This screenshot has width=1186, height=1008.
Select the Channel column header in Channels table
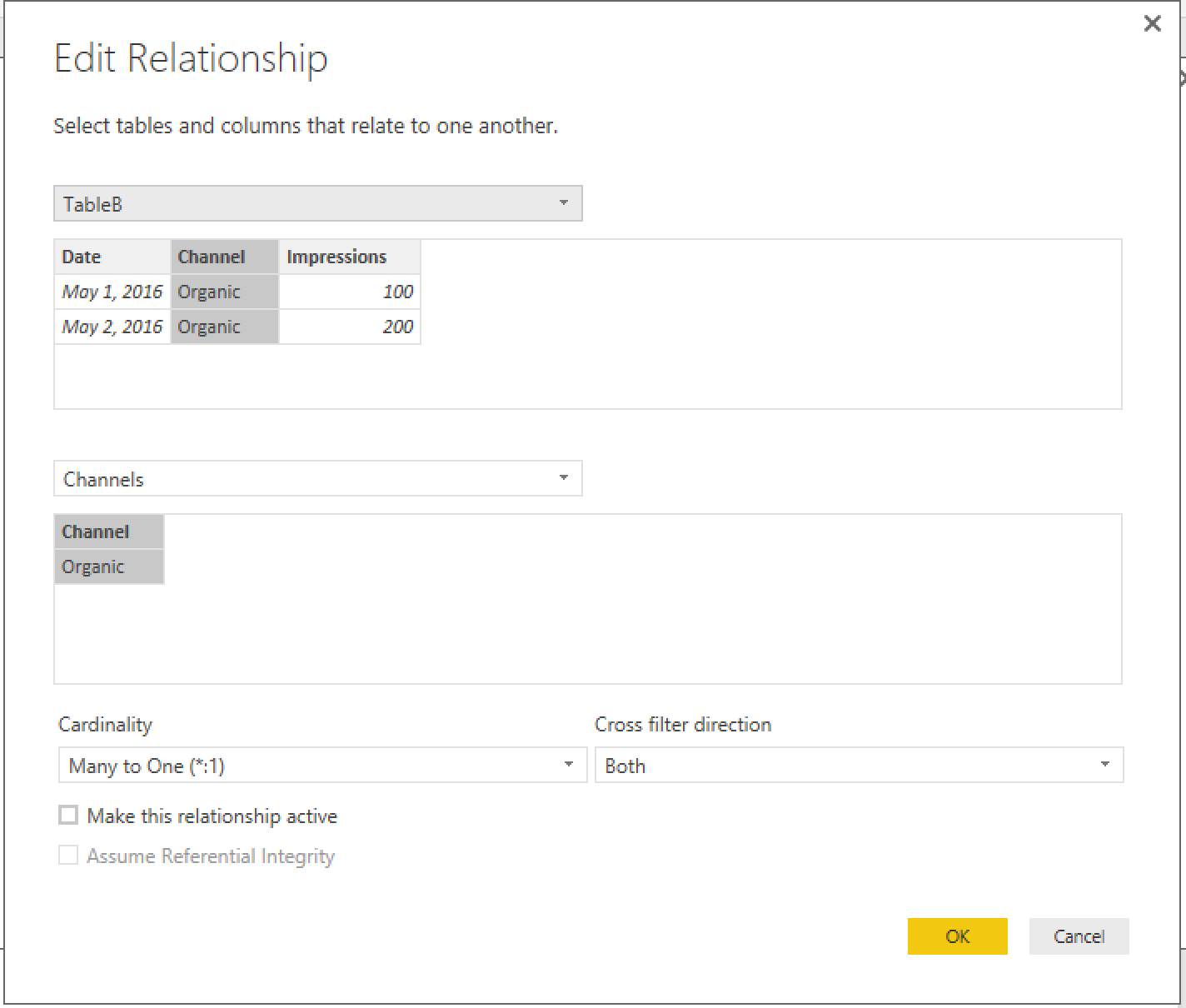109,532
